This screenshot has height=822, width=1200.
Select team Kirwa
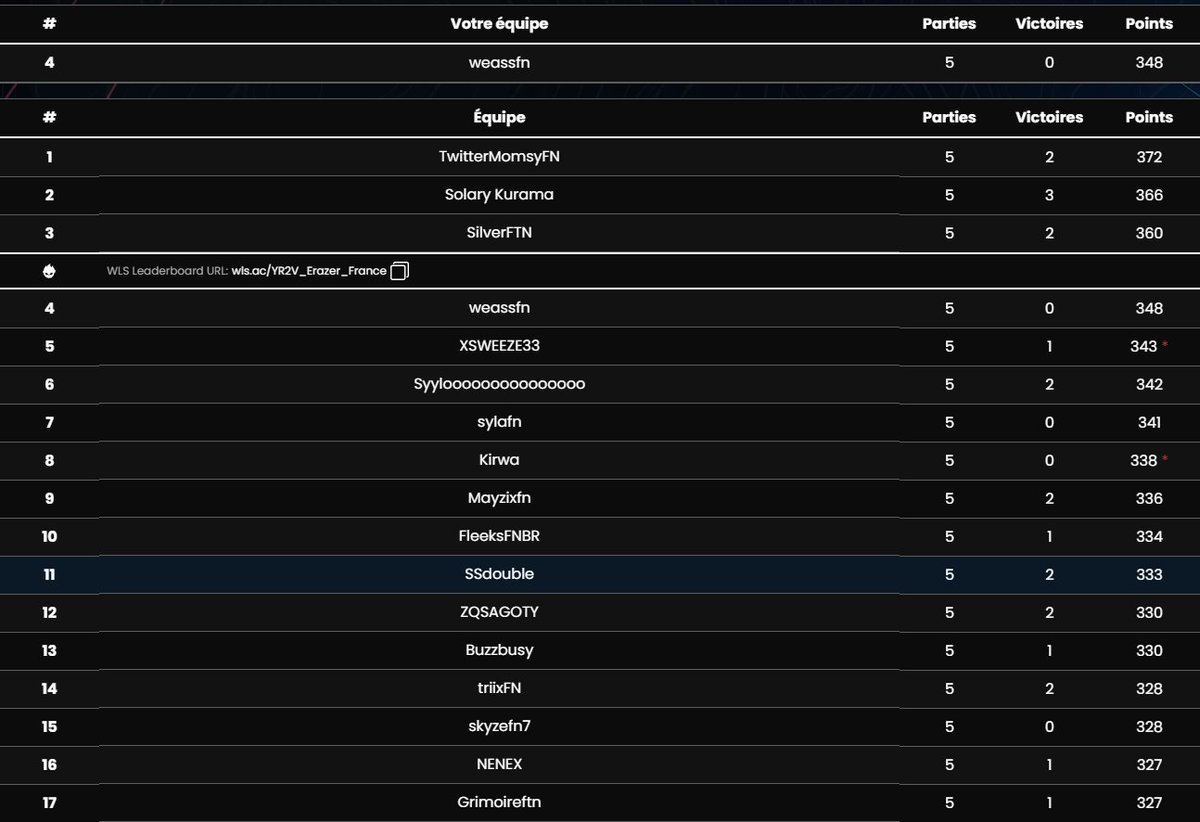[x=499, y=460]
